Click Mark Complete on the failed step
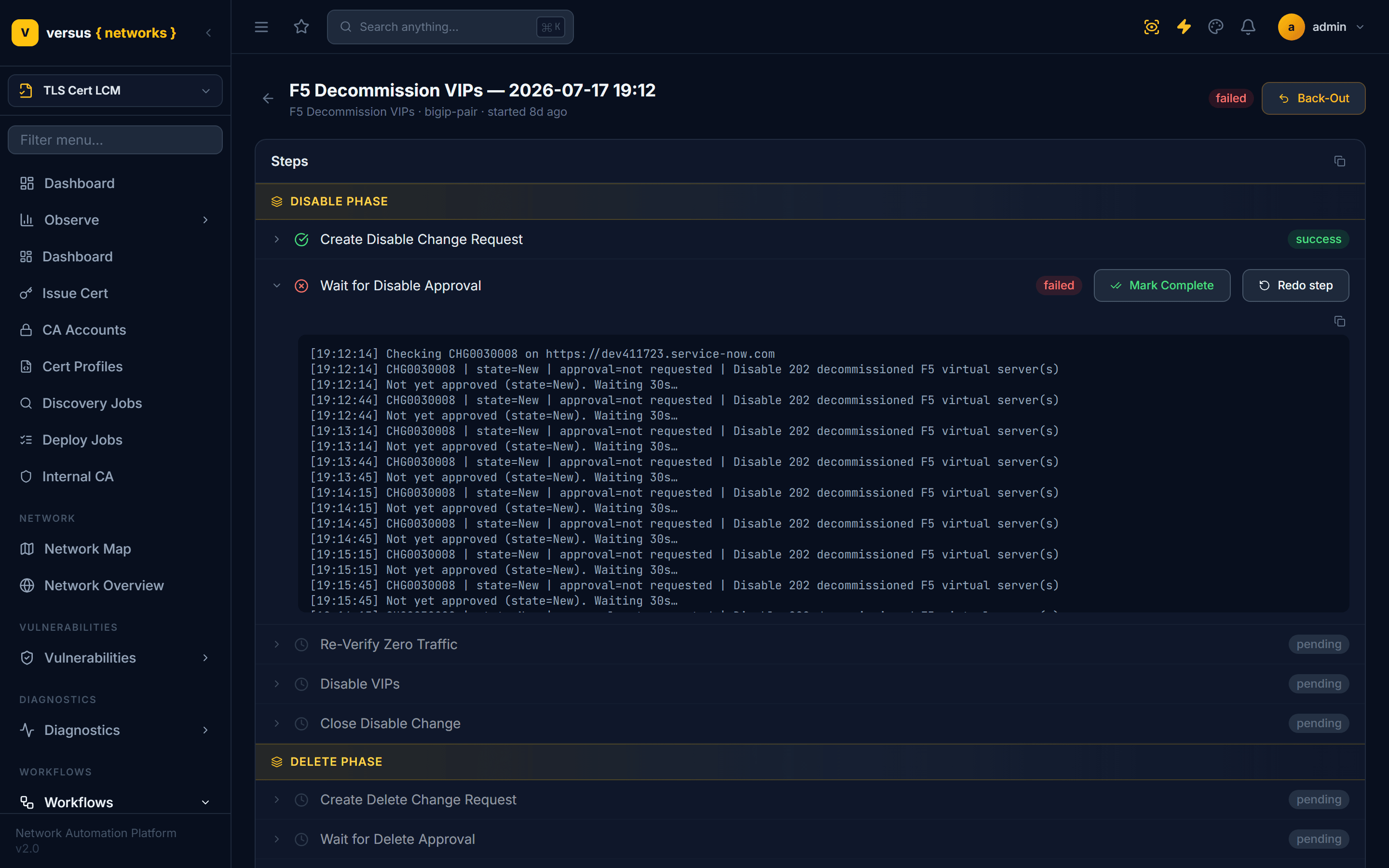Viewport: 1389px width, 868px height. (x=1162, y=286)
